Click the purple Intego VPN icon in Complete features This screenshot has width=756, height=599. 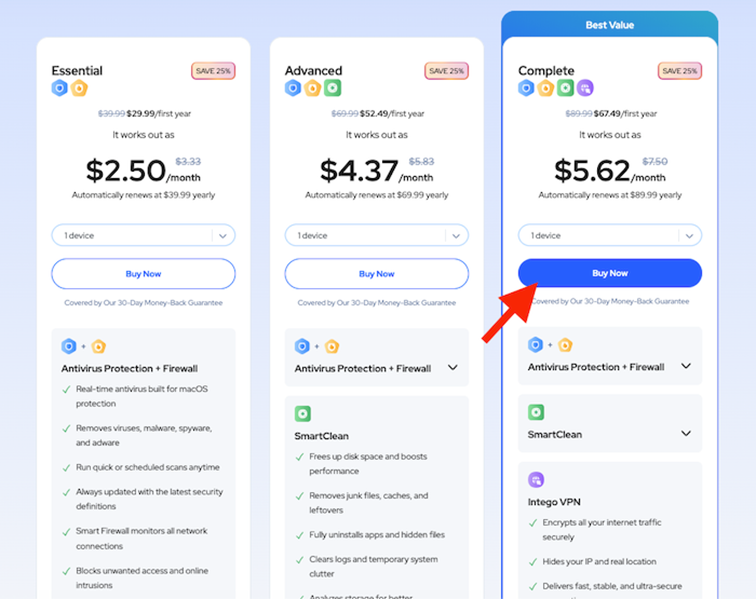pos(536,480)
